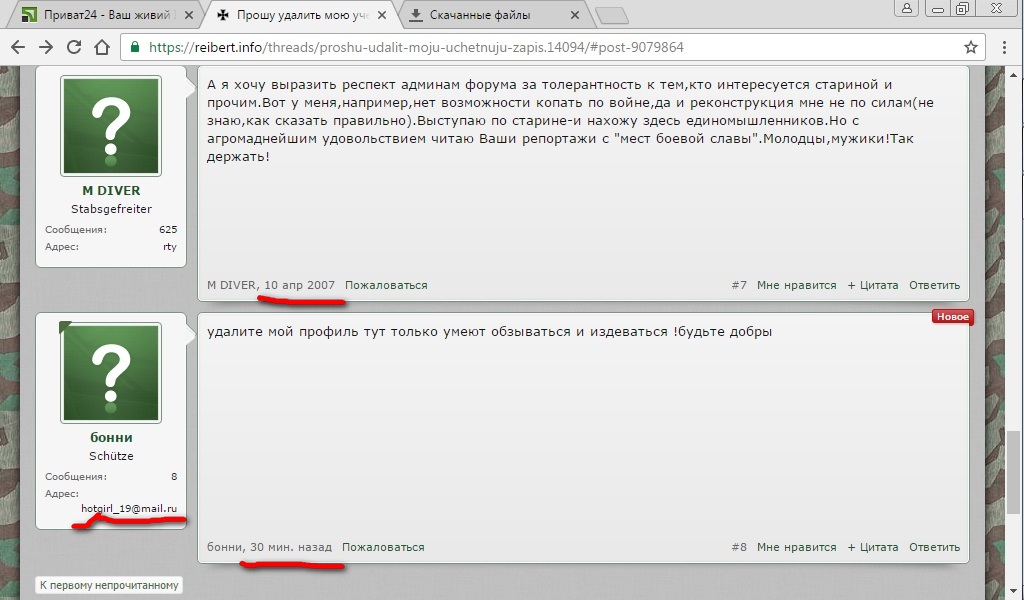Screen dimensions: 1024x600
Task: Add post #7 to + Цитата
Action: [872, 285]
